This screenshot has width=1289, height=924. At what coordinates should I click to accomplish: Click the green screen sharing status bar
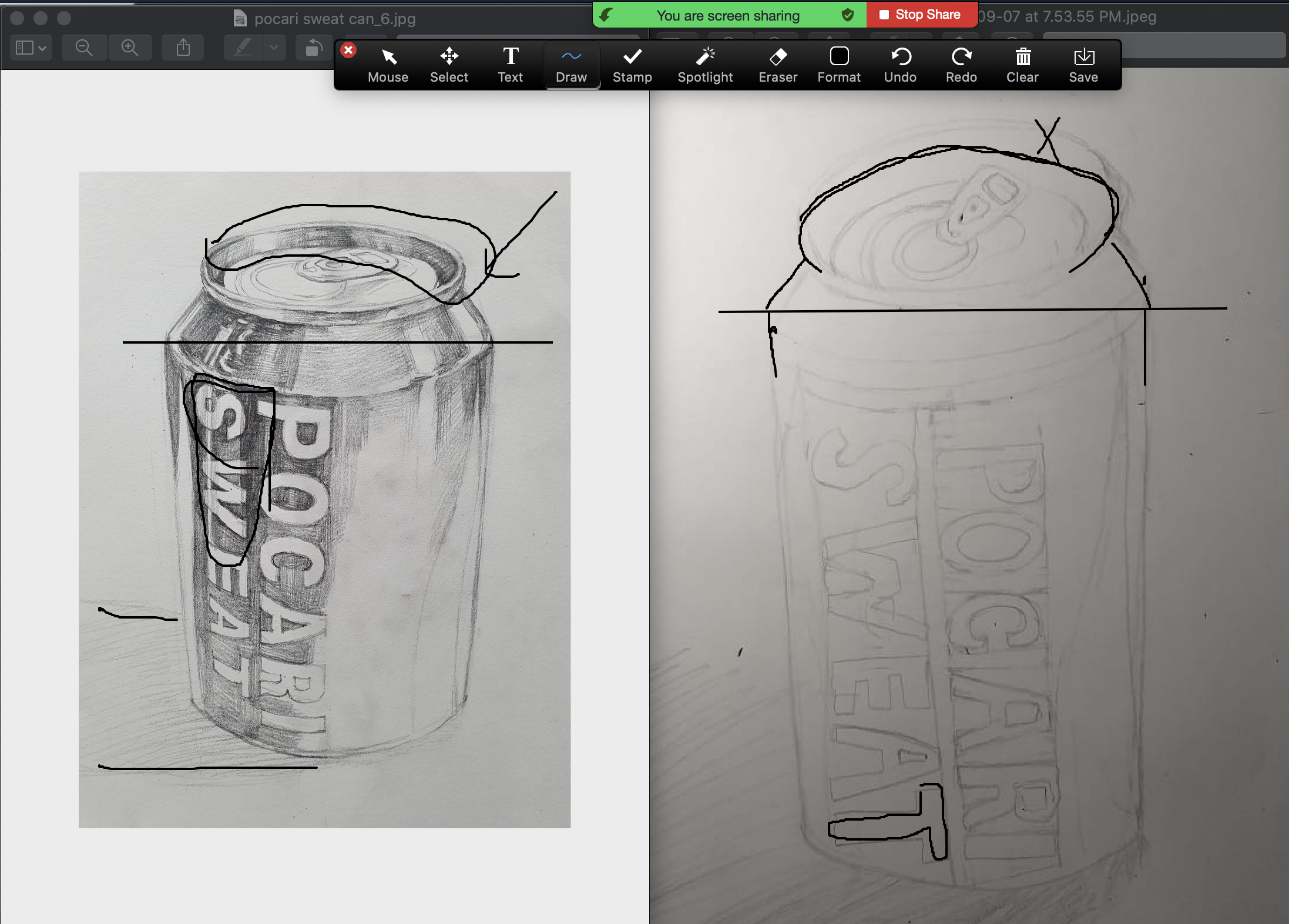point(729,15)
